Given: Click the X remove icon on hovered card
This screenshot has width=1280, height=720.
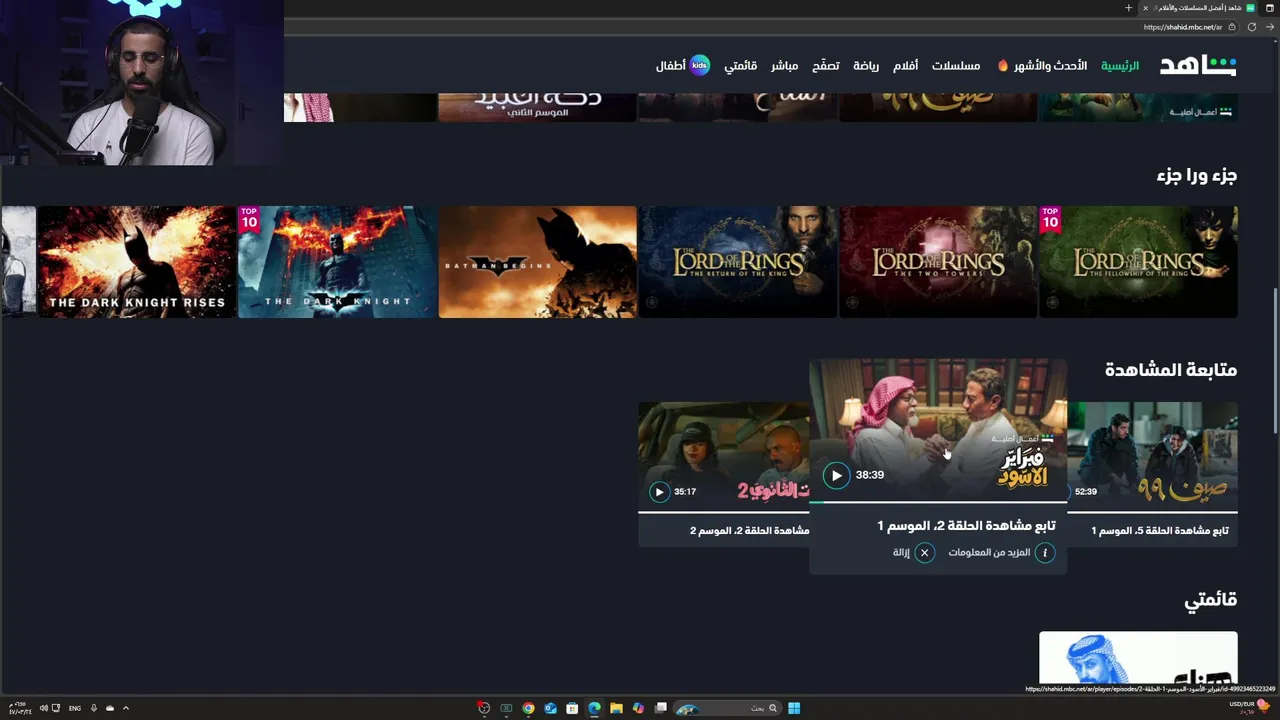Looking at the screenshot, I should click(924, 552).
